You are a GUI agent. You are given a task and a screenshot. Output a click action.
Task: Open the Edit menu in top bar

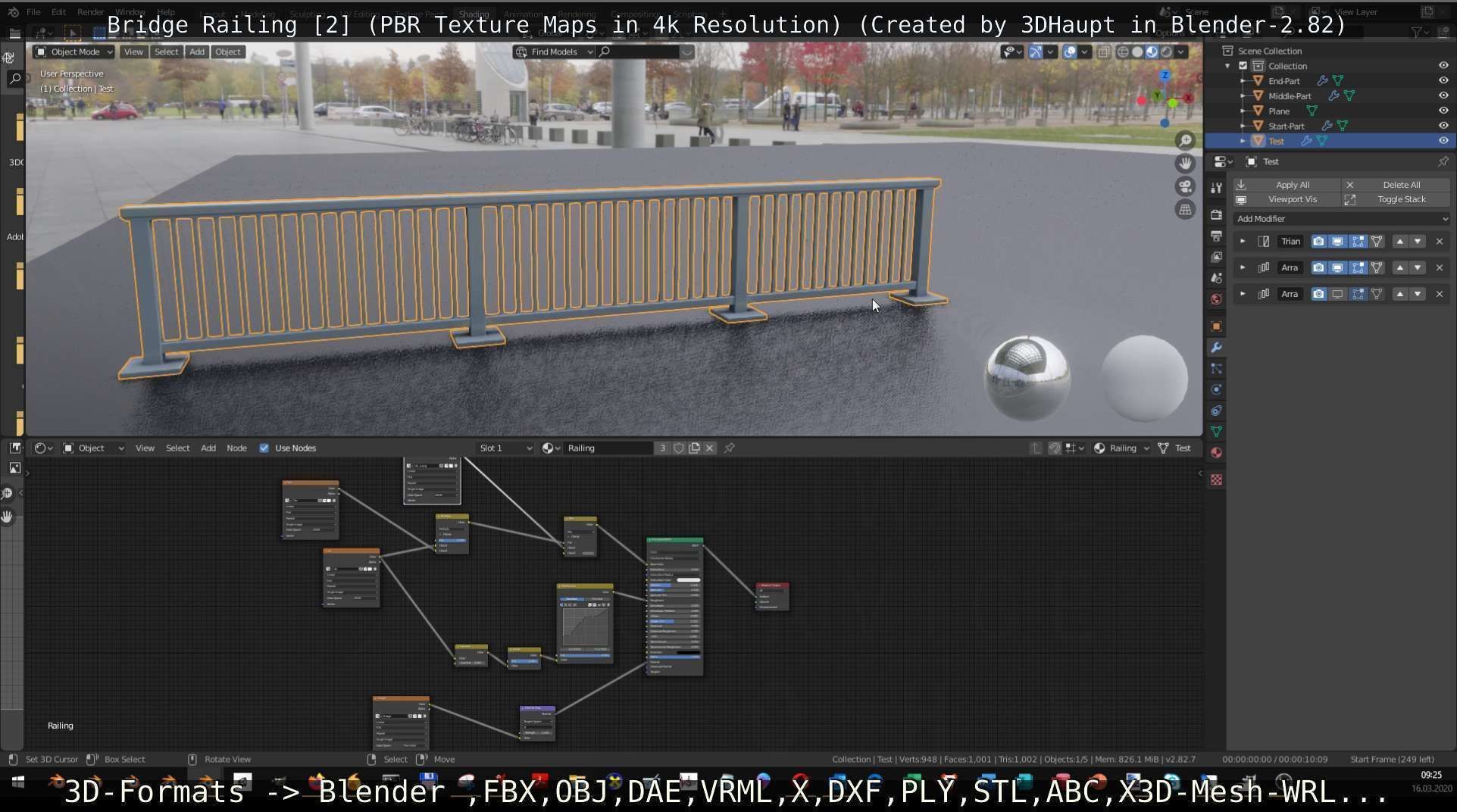click(58, 12)
